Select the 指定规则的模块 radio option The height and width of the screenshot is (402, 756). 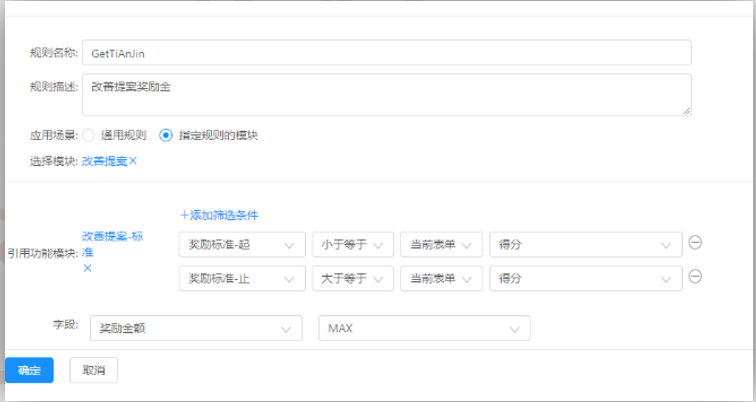pyautogui.click(x=166, y=135)
